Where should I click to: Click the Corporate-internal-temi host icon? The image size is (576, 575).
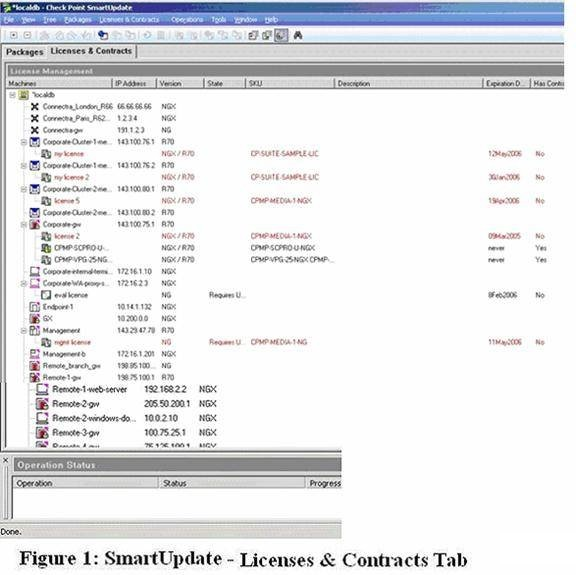(35, 272)
